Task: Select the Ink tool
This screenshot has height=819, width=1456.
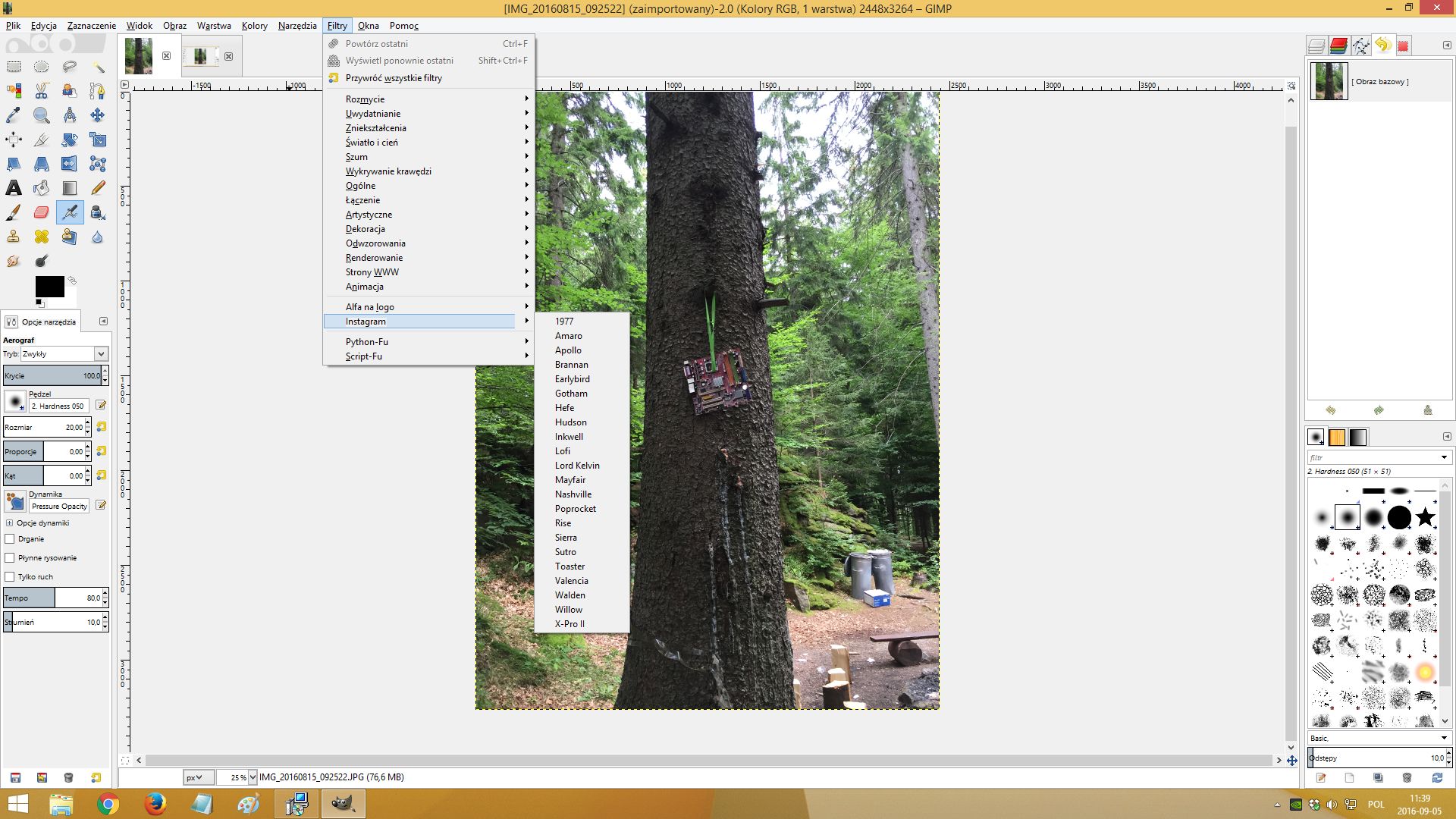Action: click(x=98, y=212)
